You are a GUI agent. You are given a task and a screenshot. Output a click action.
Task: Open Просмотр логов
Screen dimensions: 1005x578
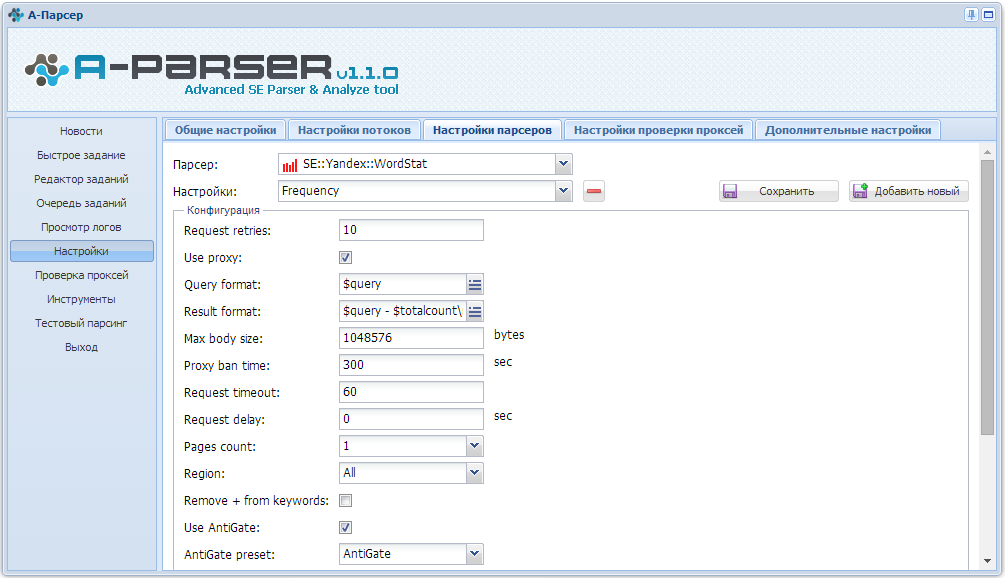(81, 227)
